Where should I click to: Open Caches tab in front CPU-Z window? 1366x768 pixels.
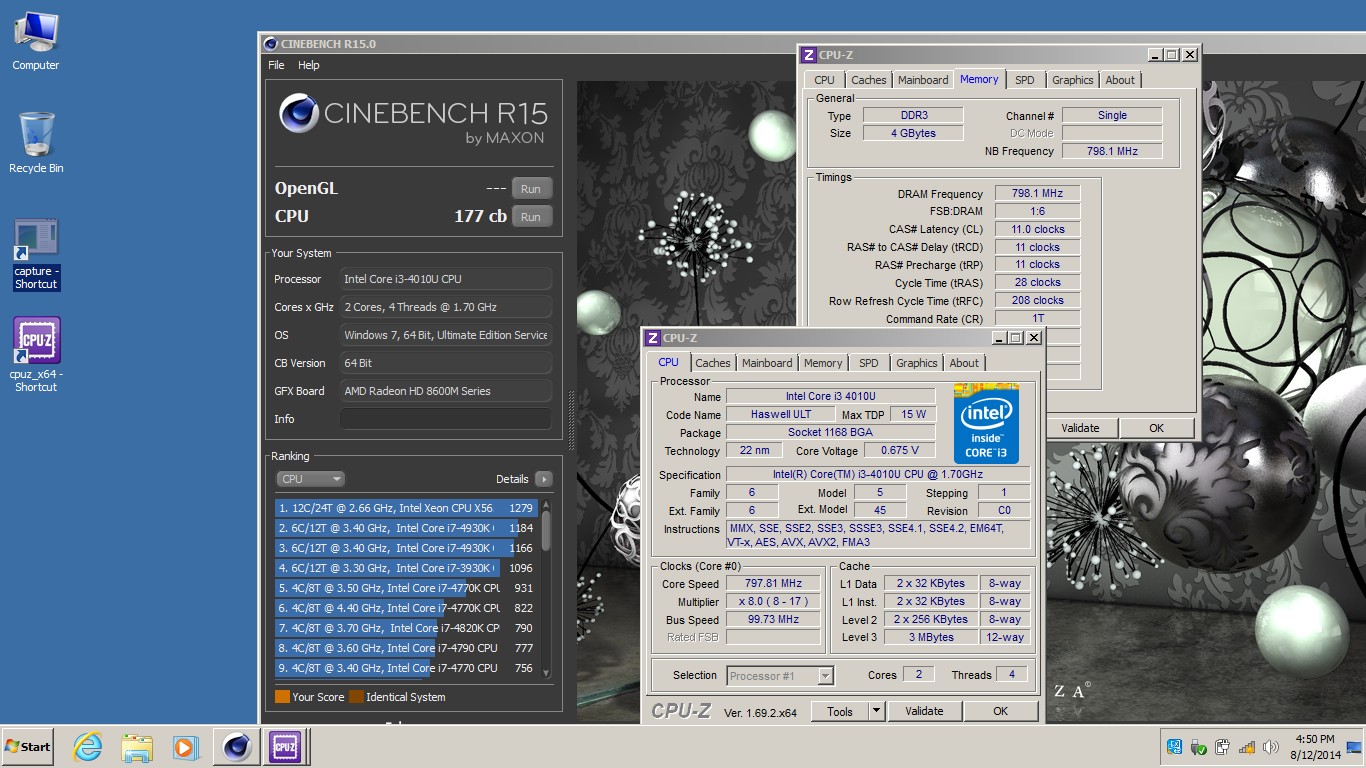(x=713, y=363)
